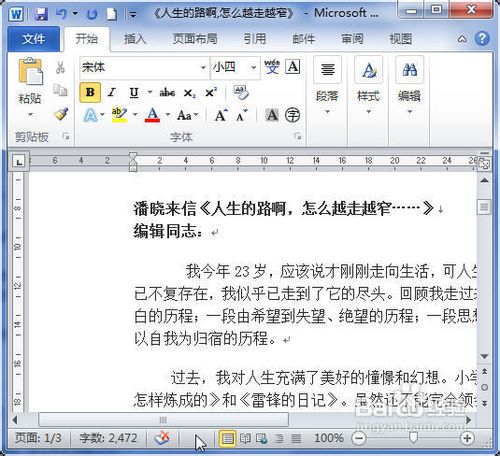This screenshot has height=456, width=500.
Task: Open underline style dropdown arrow
Action: coord(150,92)
